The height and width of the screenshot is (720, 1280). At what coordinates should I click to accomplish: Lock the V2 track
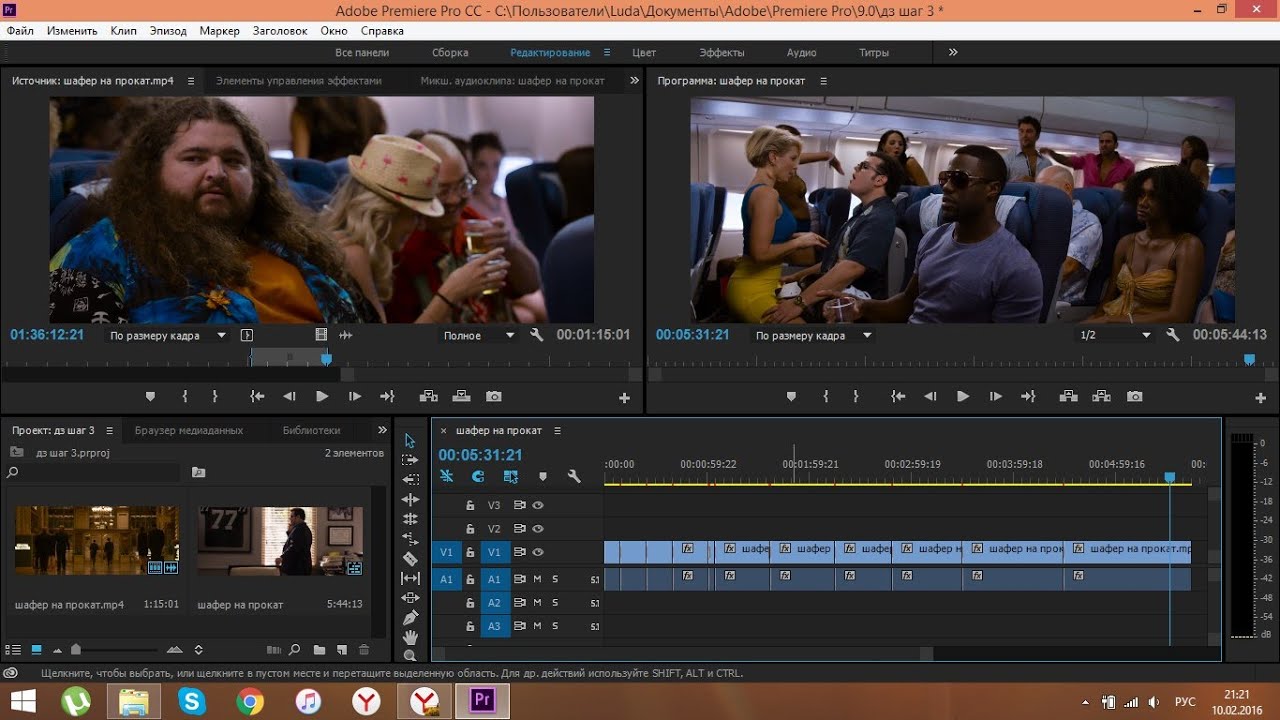pos(469,529)
